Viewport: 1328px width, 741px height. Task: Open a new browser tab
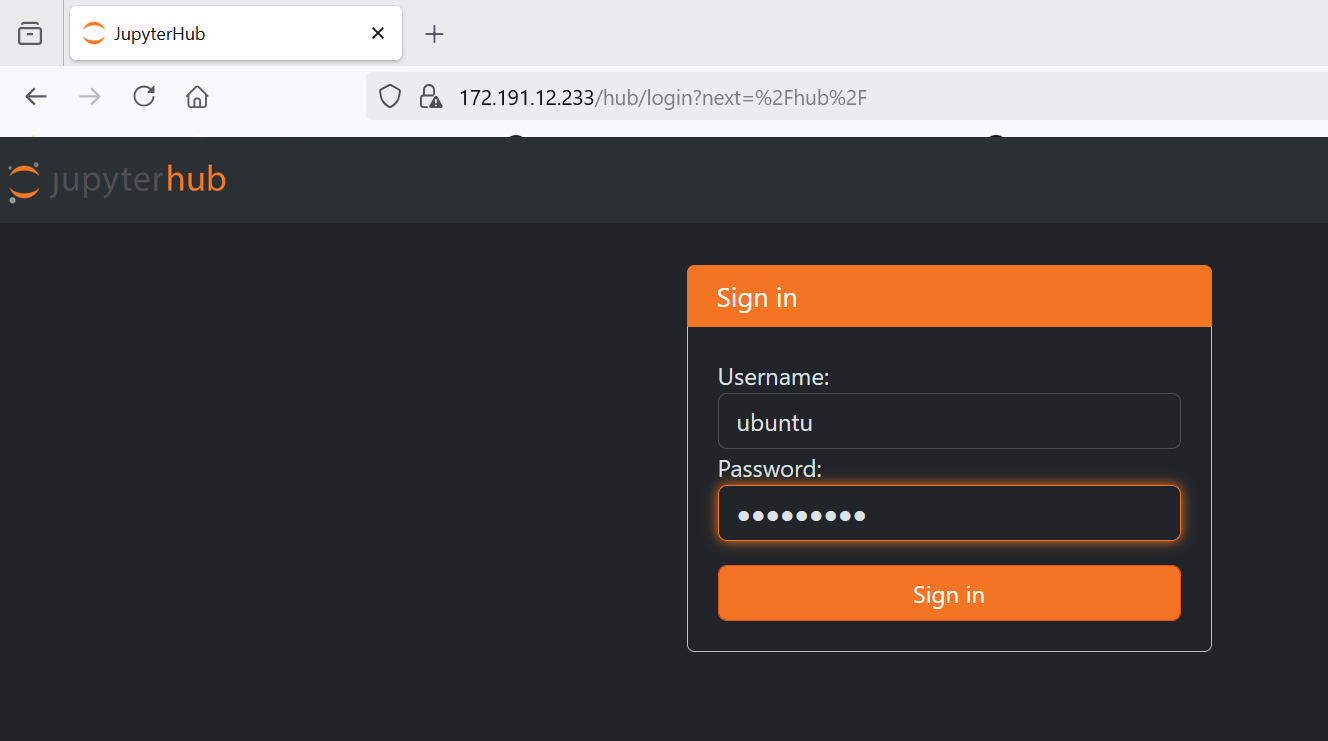click(x=434, y=33)
